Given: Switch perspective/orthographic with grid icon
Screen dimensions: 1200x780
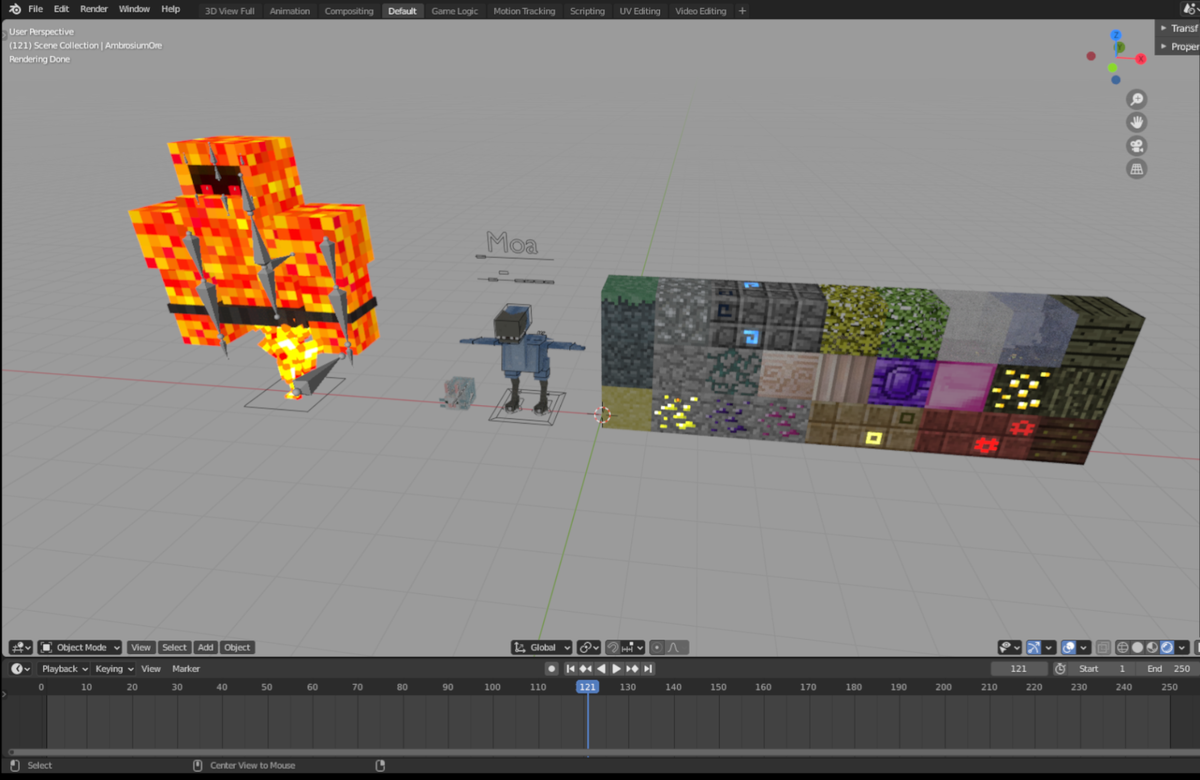Looking at the screenshot, I should point(1136,169).
